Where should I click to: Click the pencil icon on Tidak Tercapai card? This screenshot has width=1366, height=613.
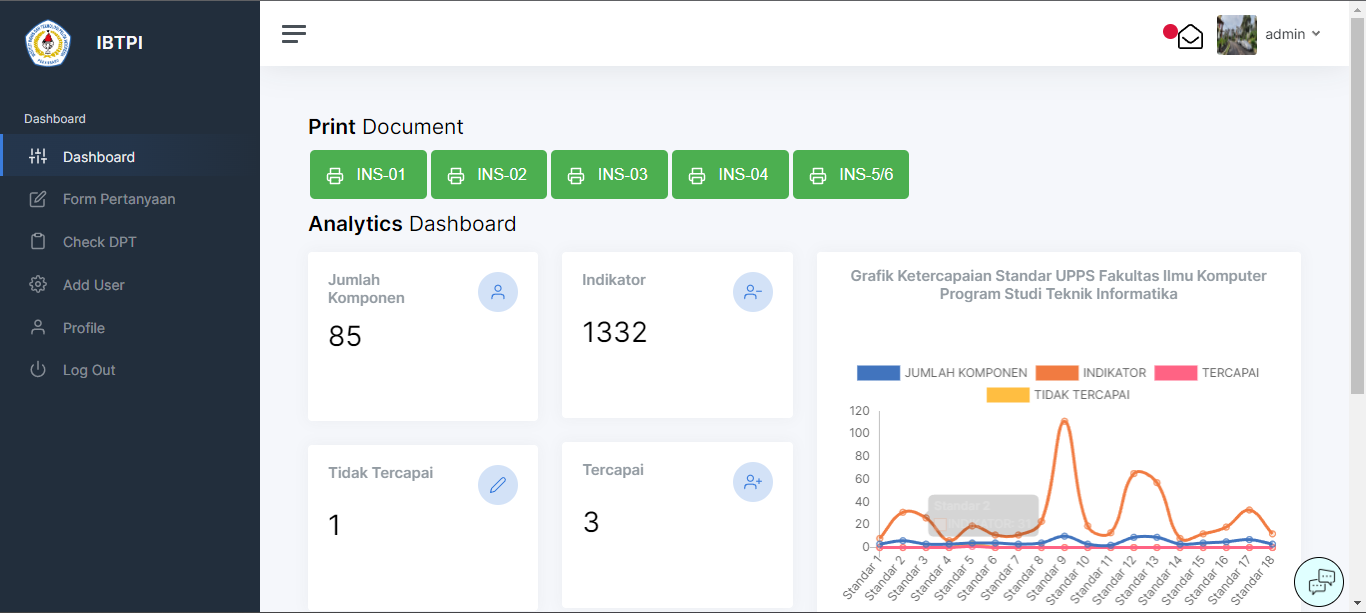pos(498,485)
